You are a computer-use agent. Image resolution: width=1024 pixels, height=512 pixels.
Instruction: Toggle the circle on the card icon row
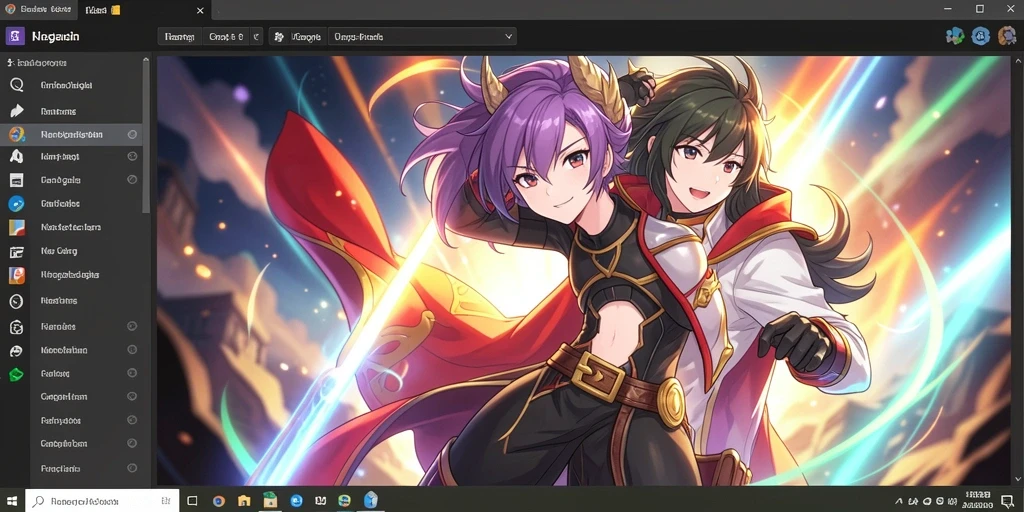tap(132, 179)
